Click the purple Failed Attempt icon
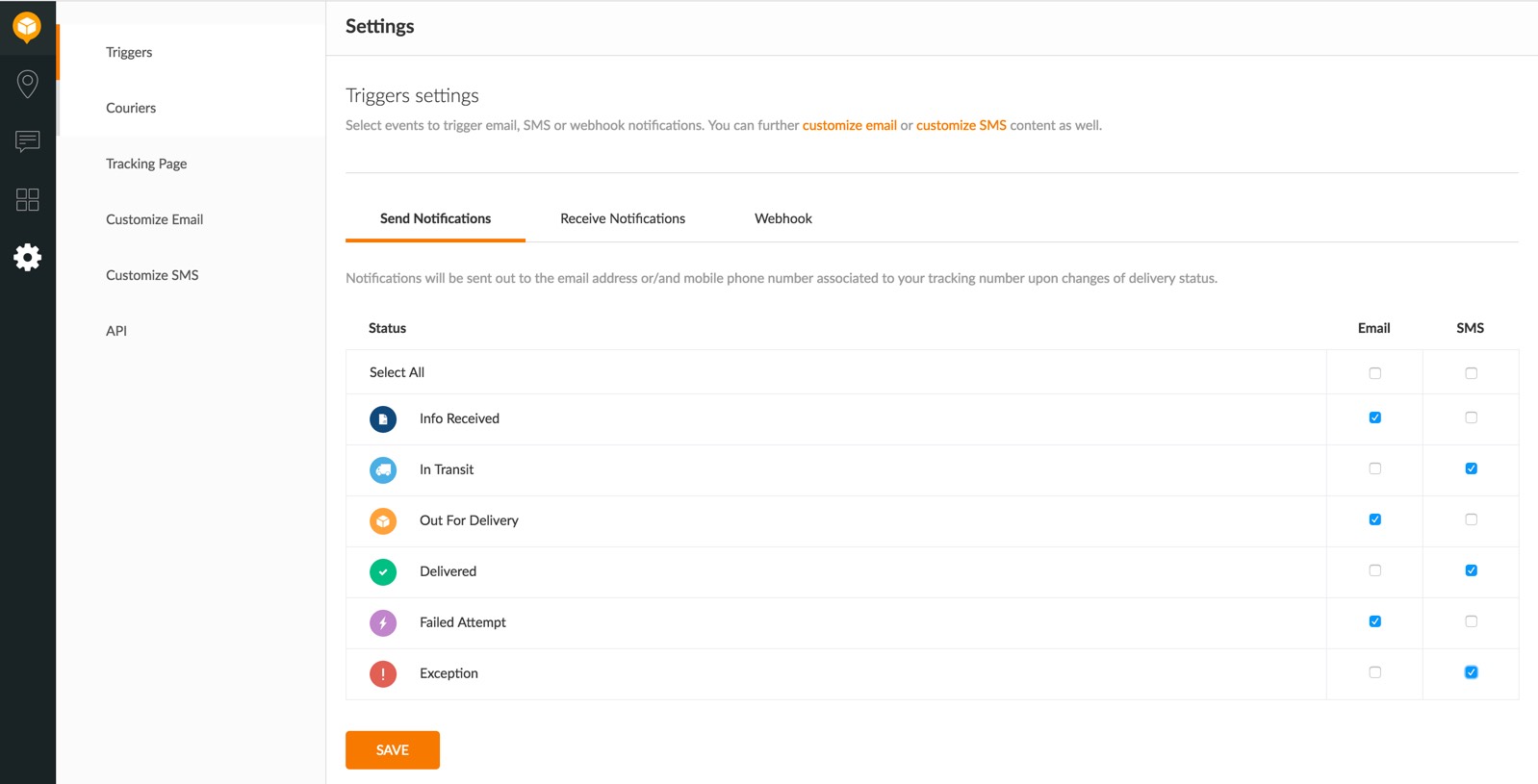Screen dimensions: 1538x784 383,623
